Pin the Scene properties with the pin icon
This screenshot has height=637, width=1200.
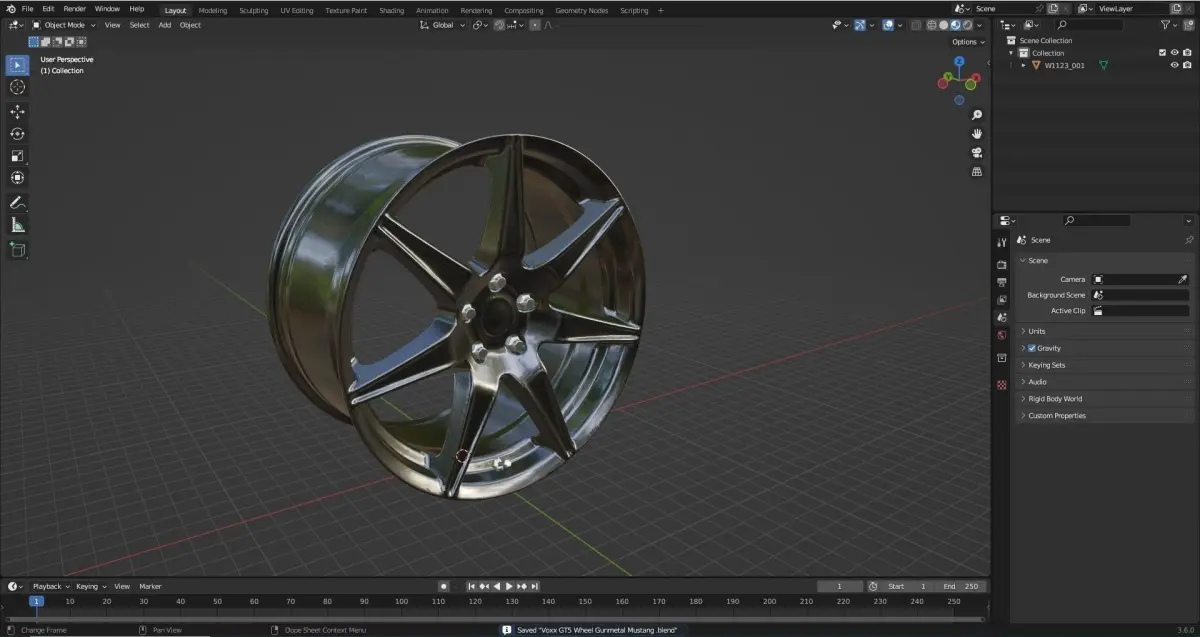coord(1189,240)
